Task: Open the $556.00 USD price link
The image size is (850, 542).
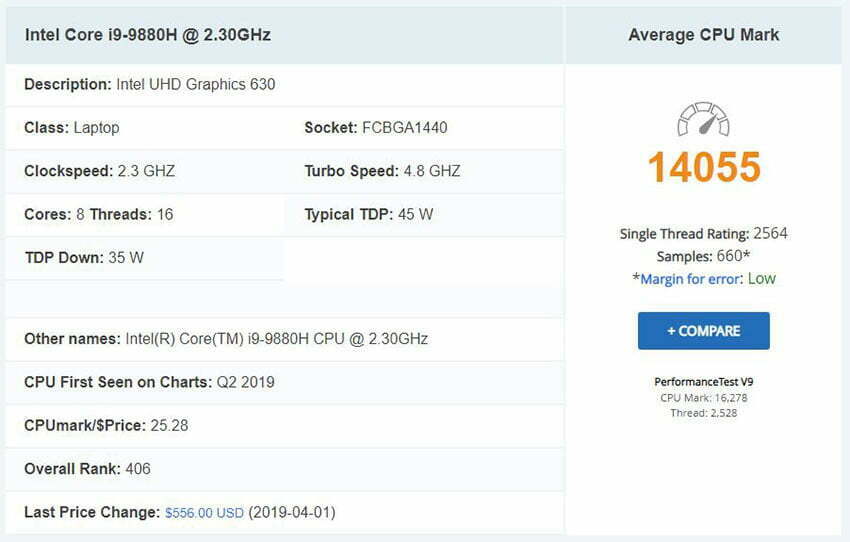Action: tap(204, 513)
